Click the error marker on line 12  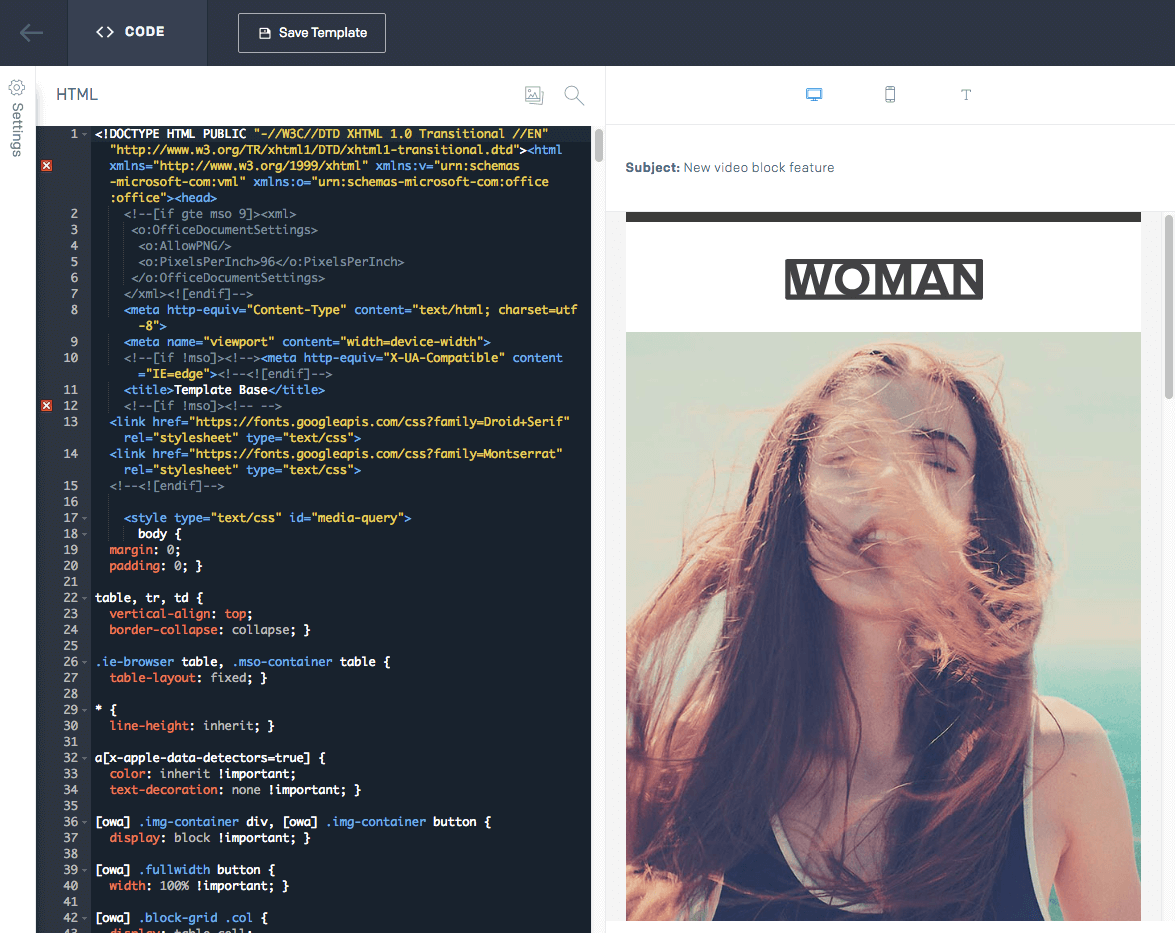tap(46, 405)
